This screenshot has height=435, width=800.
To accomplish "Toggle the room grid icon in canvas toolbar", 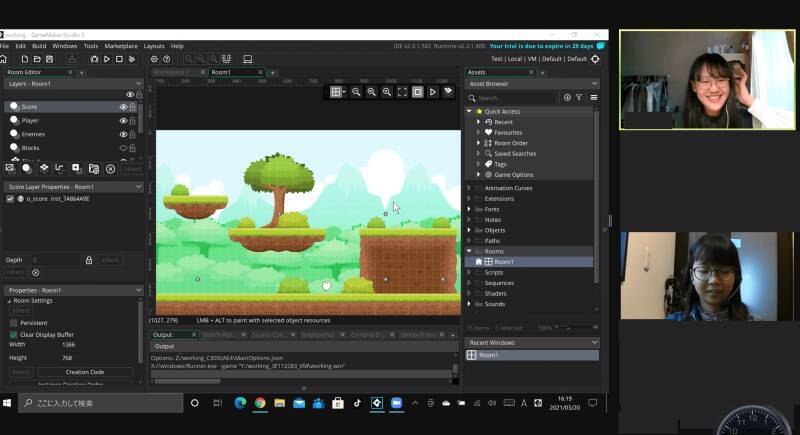I will pos(337,92).
